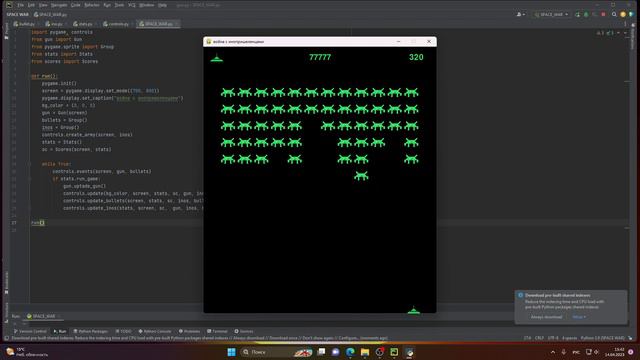The image size is (640, 360).
Task: Open the Services tool window
Action: pyautogui.click(x=244, y=331)
